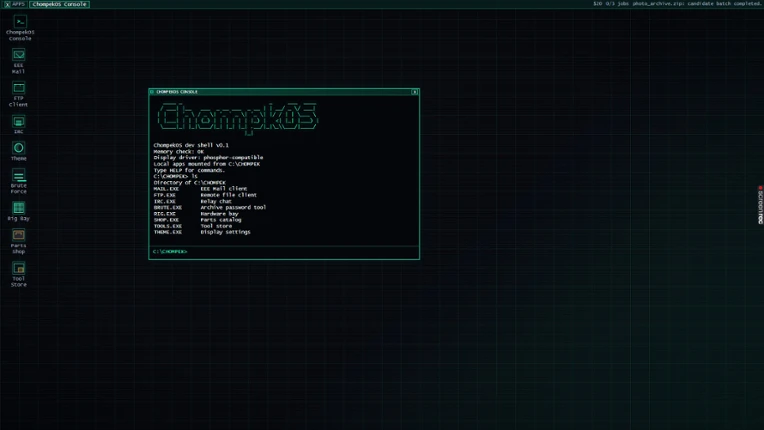Click the small icon left of console title
The image size is (764, 430).
(x=152, y=92)
